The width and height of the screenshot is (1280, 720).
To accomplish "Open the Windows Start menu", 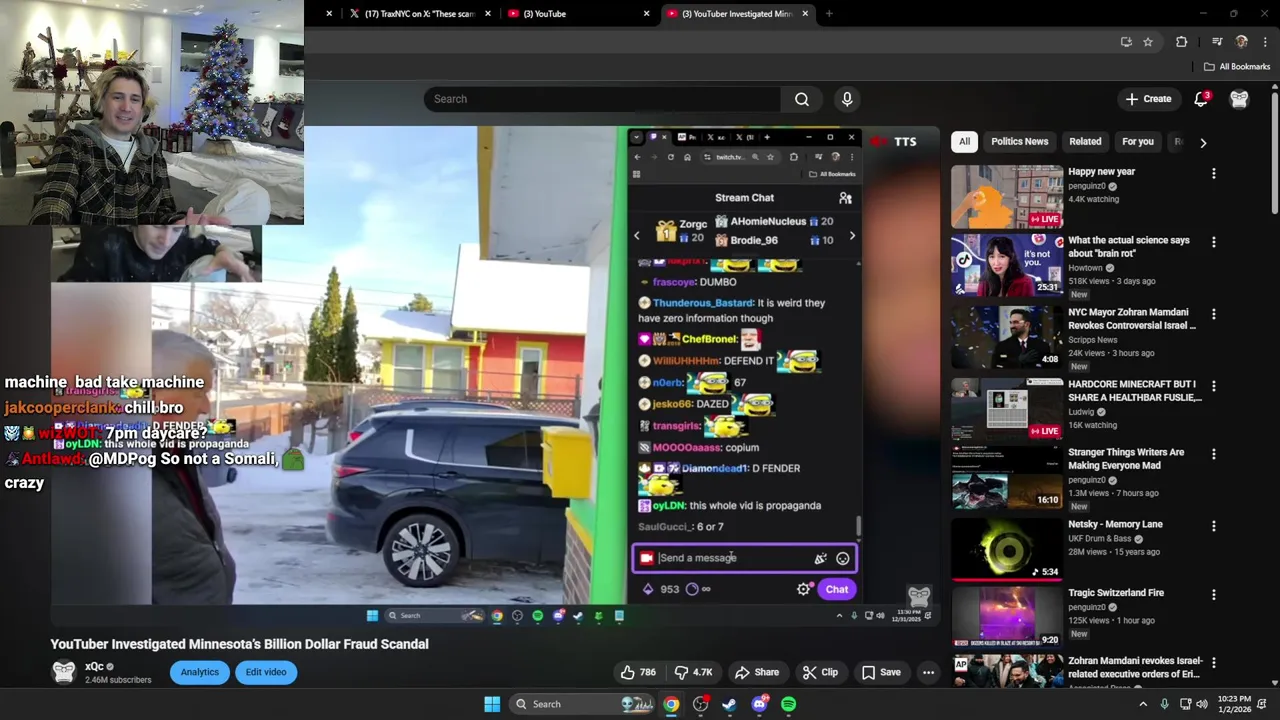I will click(x=492, y=704).
